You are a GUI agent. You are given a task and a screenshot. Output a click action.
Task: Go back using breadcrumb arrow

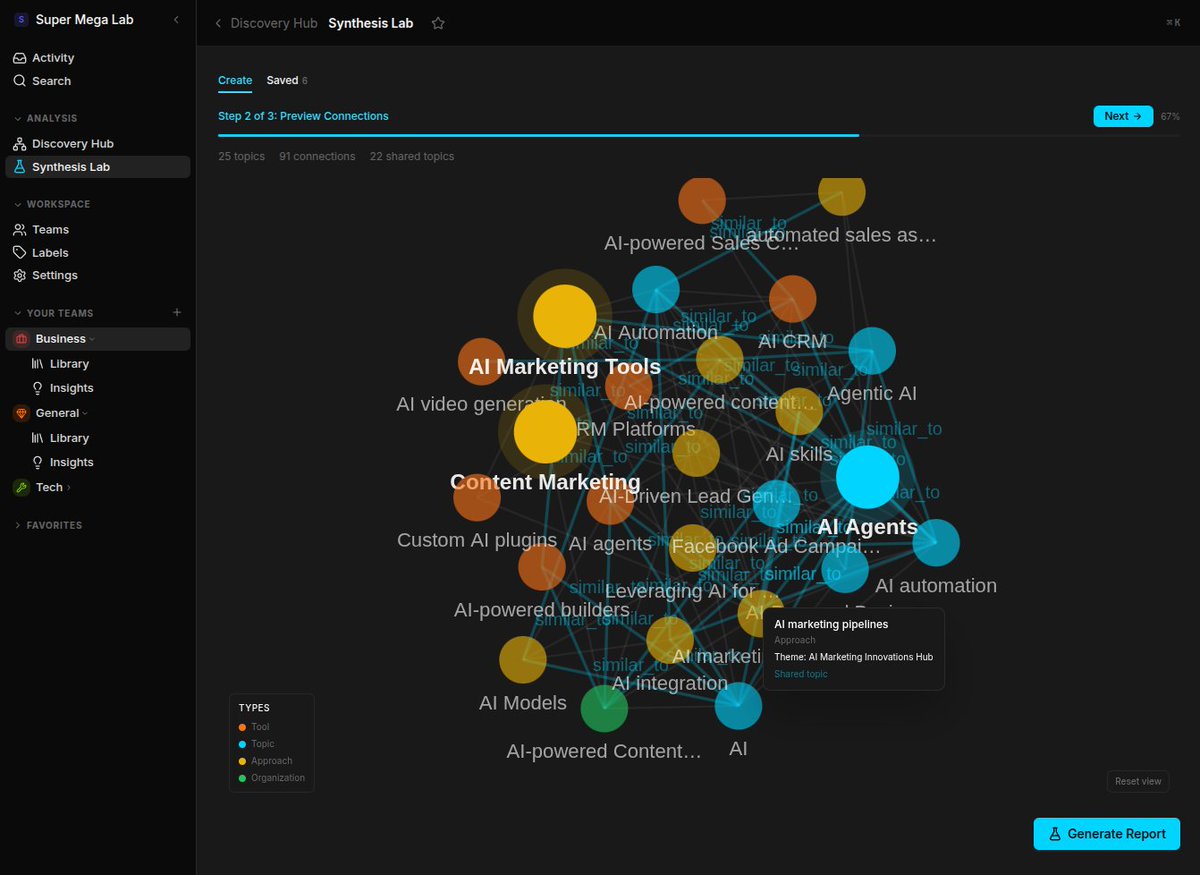pyautogui.click(x=219, y=23)
